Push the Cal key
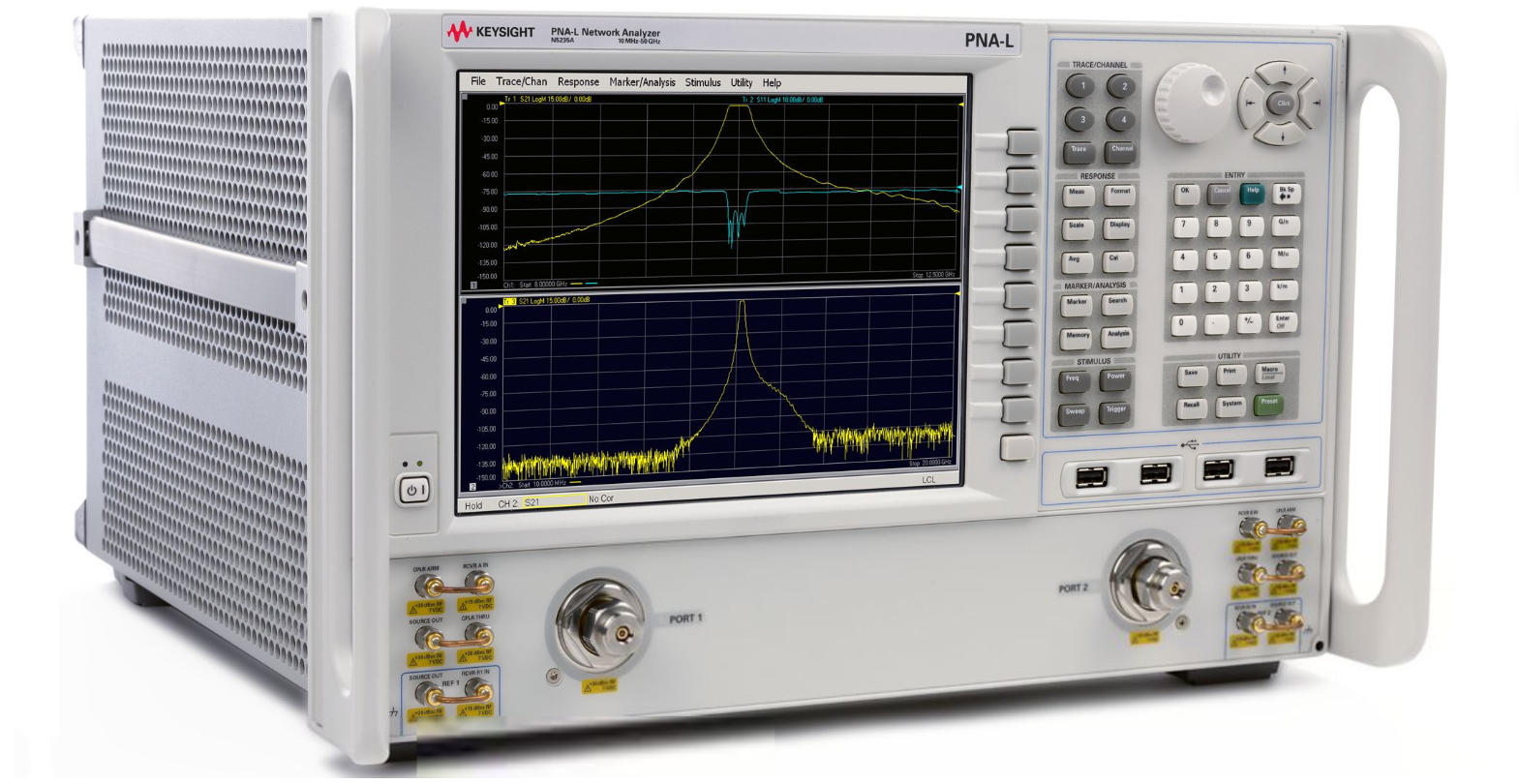1519x784 pixels. click(x=1116, y=261)
